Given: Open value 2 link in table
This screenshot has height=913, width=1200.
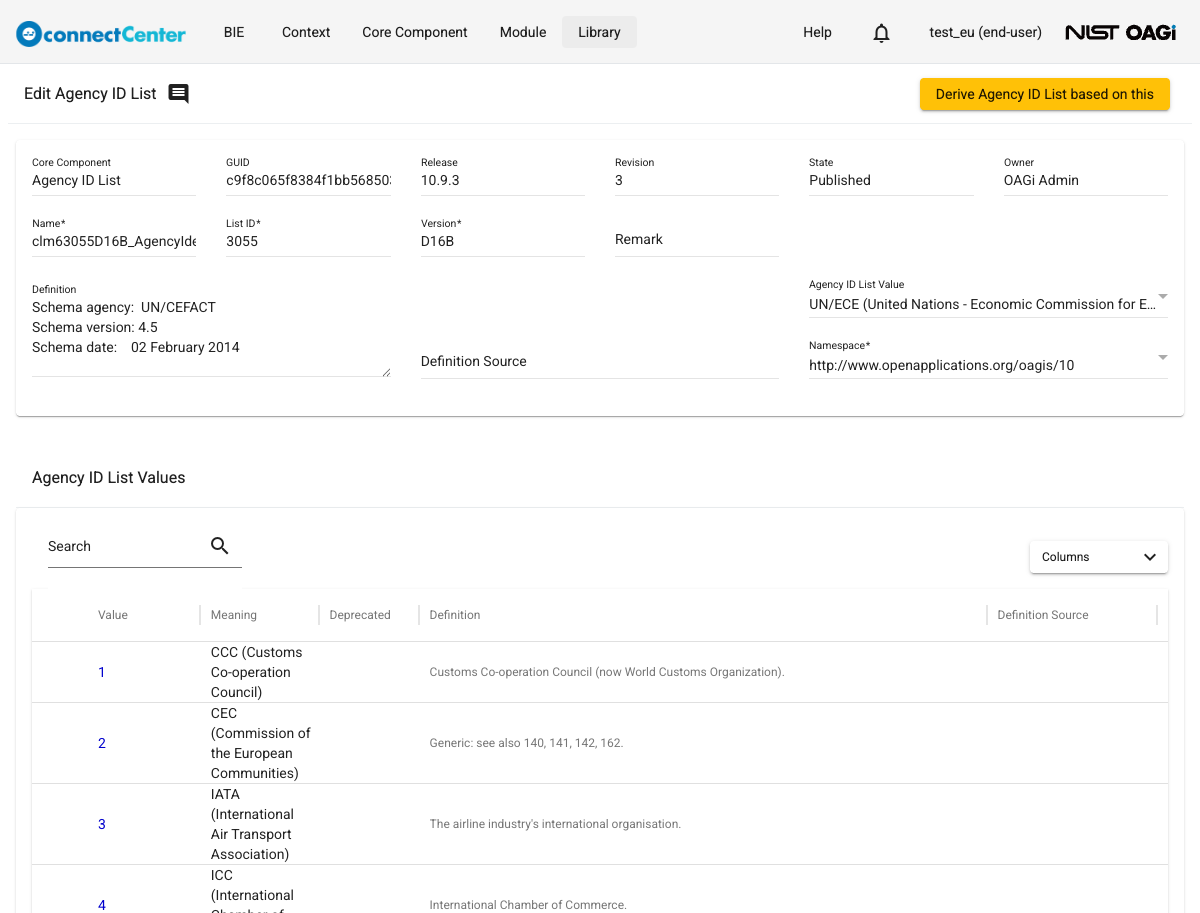Looking at the screenshot, I should (x=102, y=743).
